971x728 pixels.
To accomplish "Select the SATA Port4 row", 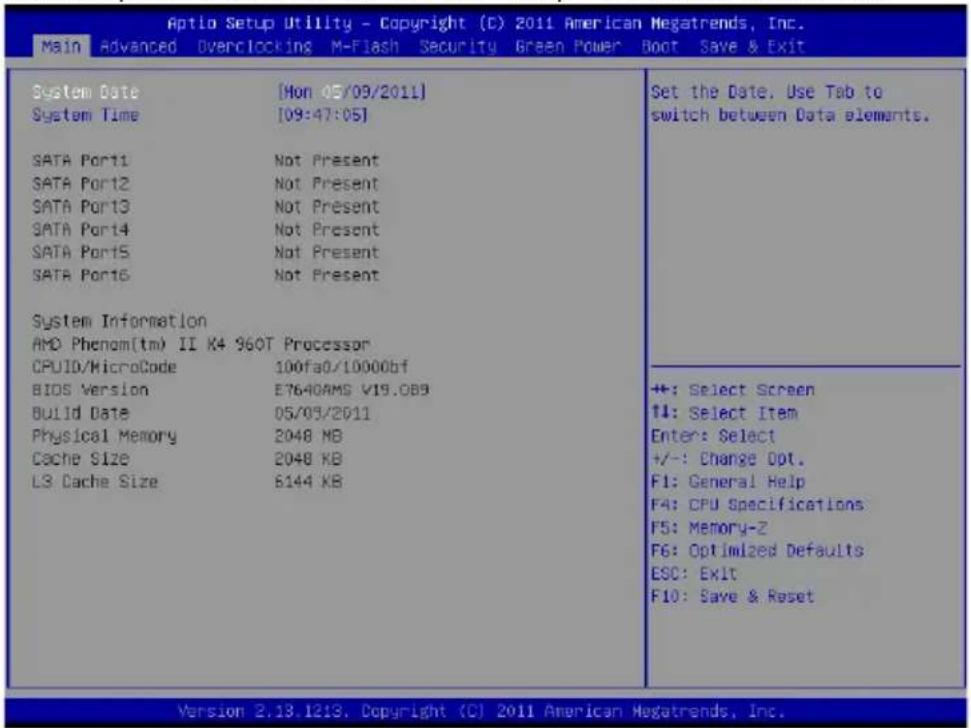I will 206,230.
